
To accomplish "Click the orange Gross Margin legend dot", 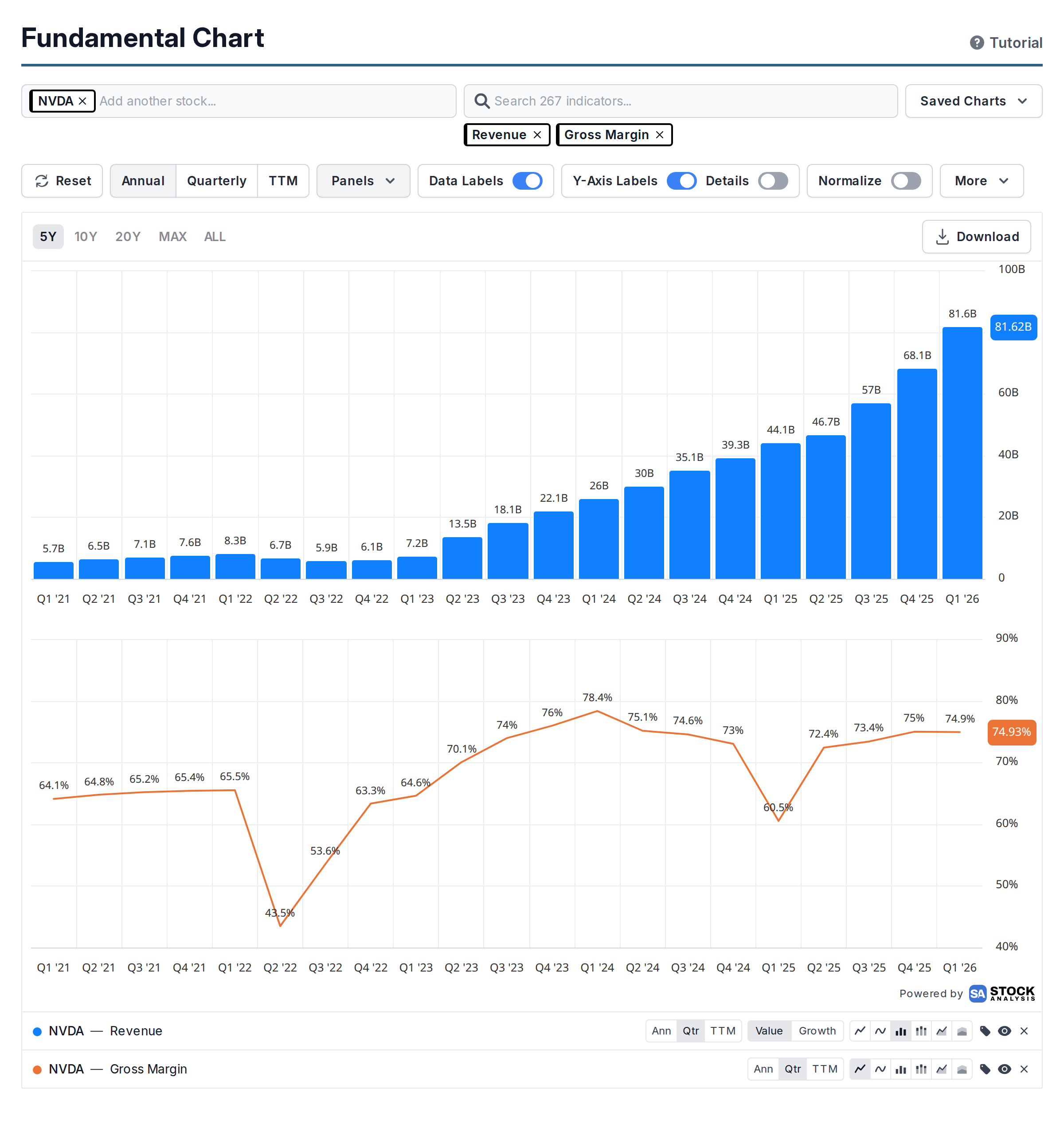I will pyautogui.click(x=37, y=1069).
